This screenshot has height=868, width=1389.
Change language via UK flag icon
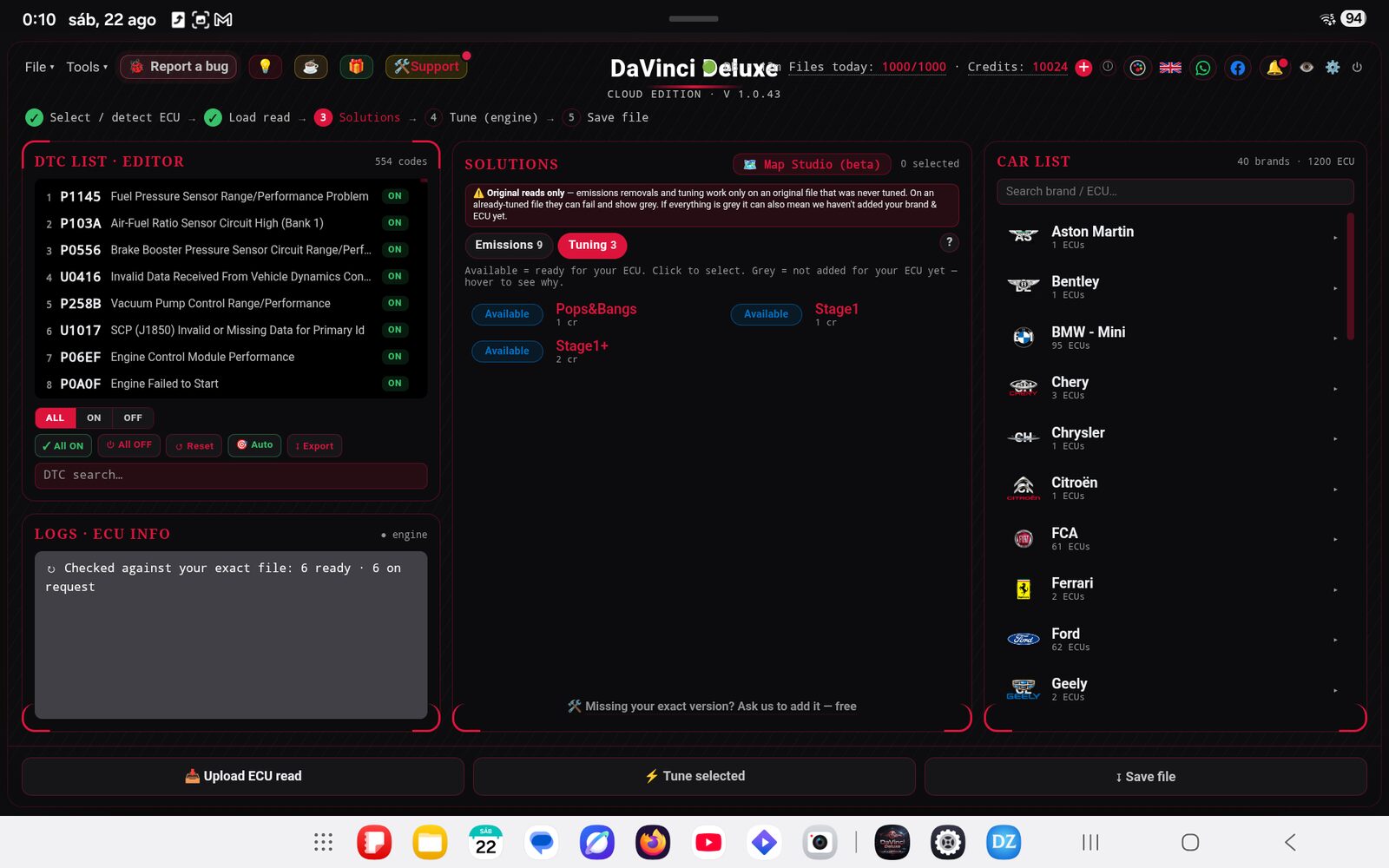(x=1170, y=68)
